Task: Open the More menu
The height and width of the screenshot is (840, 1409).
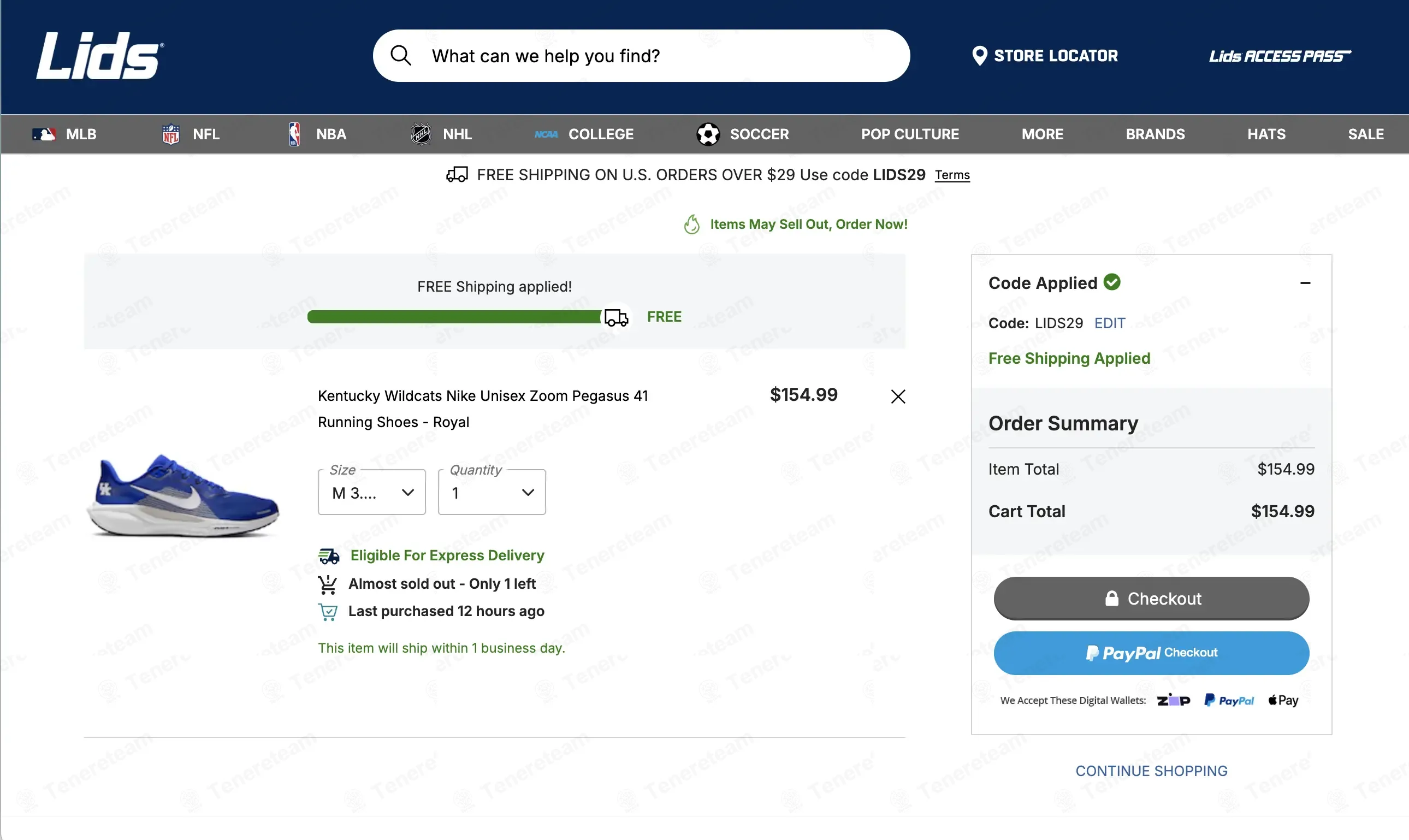Action: 1043,134
